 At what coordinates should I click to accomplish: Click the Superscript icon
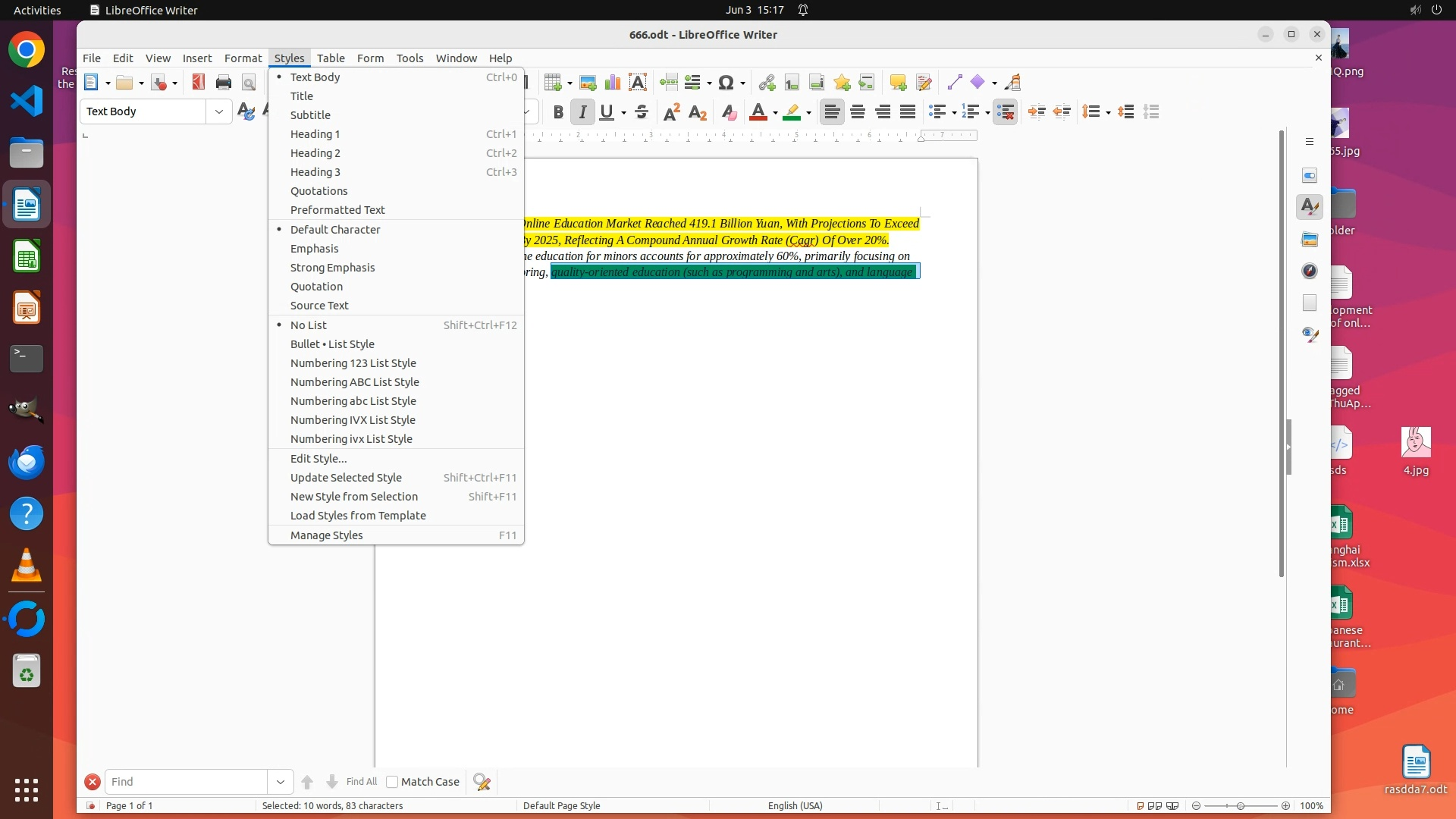tap(671, 112)
